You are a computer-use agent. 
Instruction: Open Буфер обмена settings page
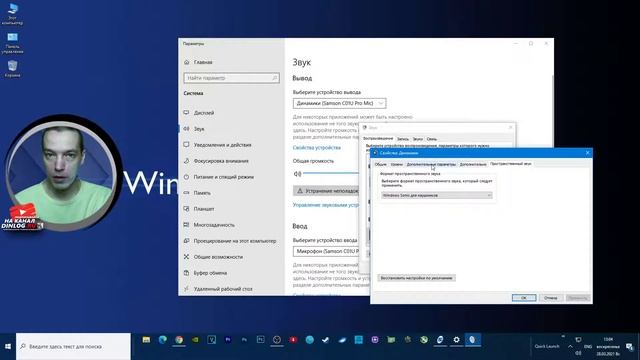210,273
